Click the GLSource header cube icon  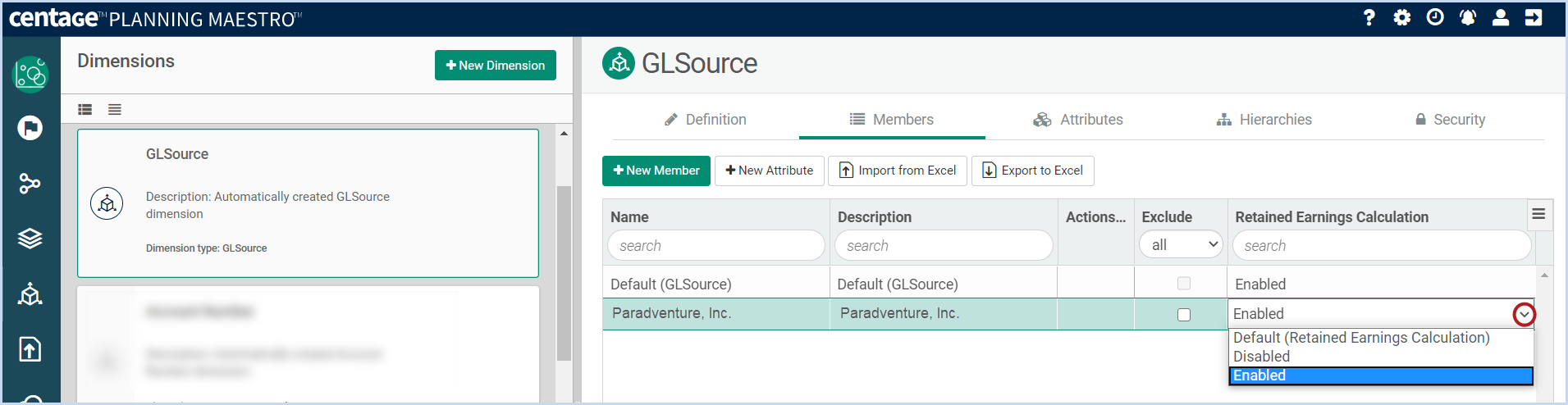619,63
